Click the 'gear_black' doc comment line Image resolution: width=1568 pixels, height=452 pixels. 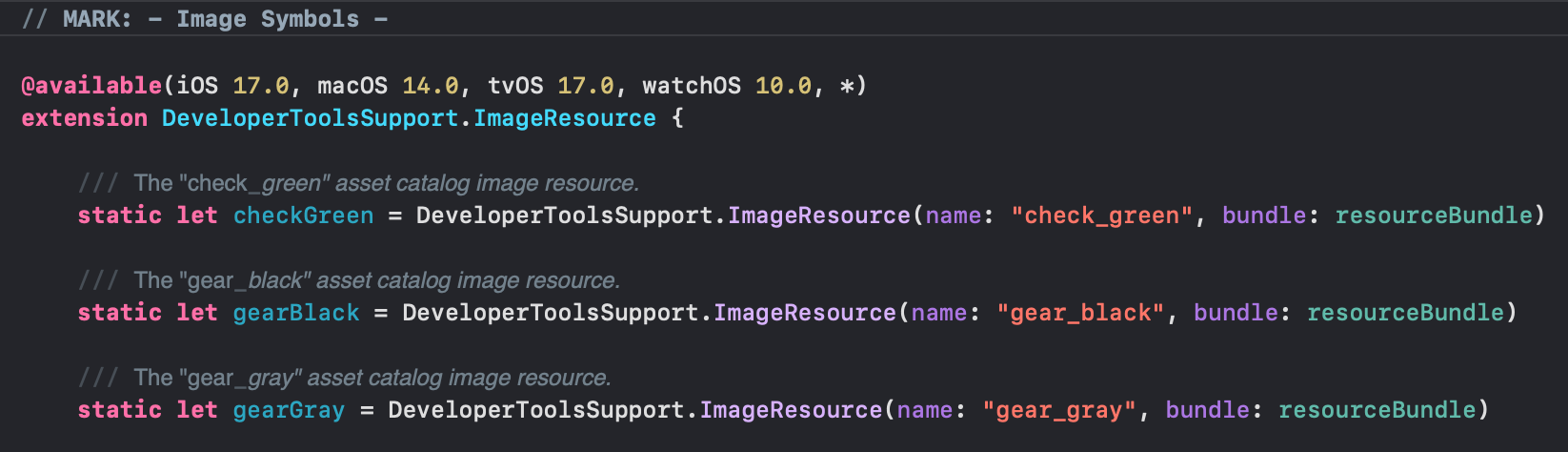coord(350,280)
